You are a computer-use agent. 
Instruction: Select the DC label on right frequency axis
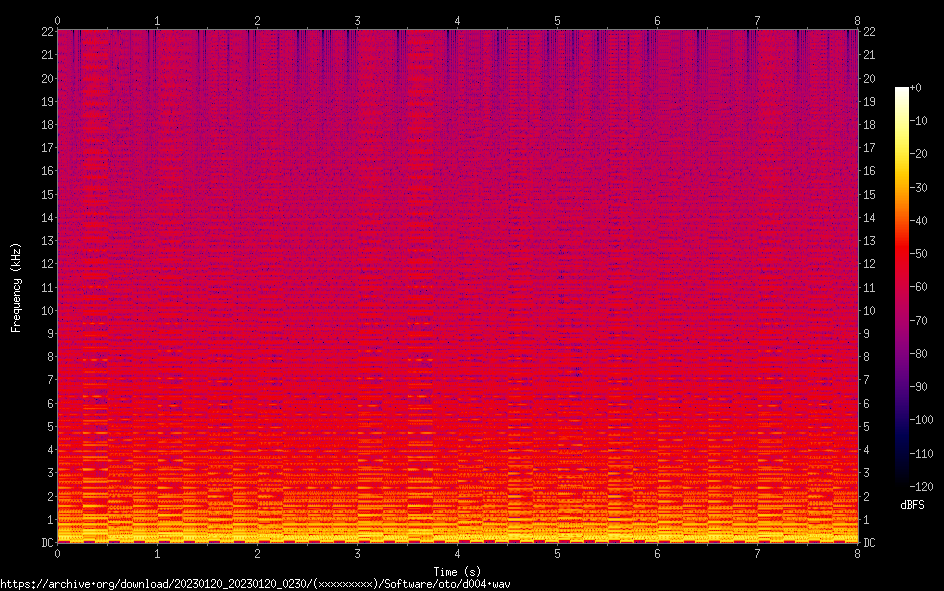coord(869,543)
